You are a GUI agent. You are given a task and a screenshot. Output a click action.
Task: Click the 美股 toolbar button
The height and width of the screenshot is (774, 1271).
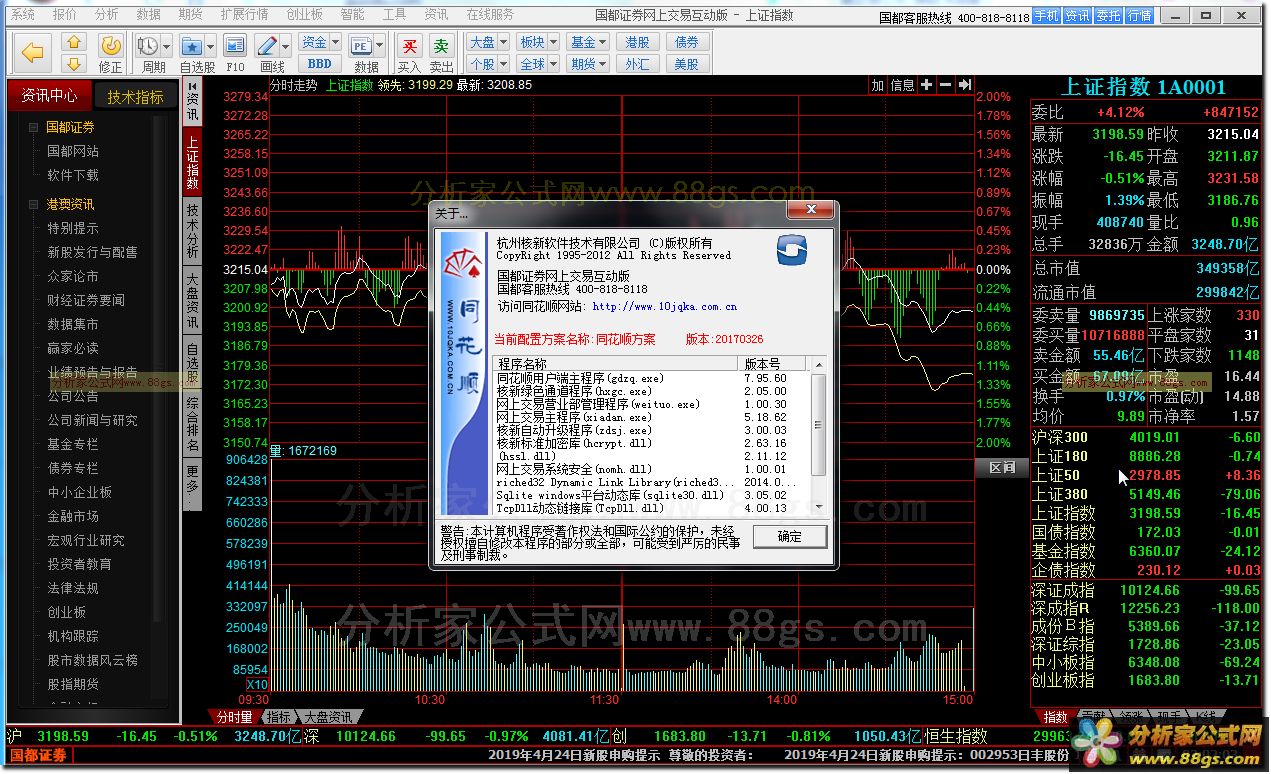coord(687,63)
